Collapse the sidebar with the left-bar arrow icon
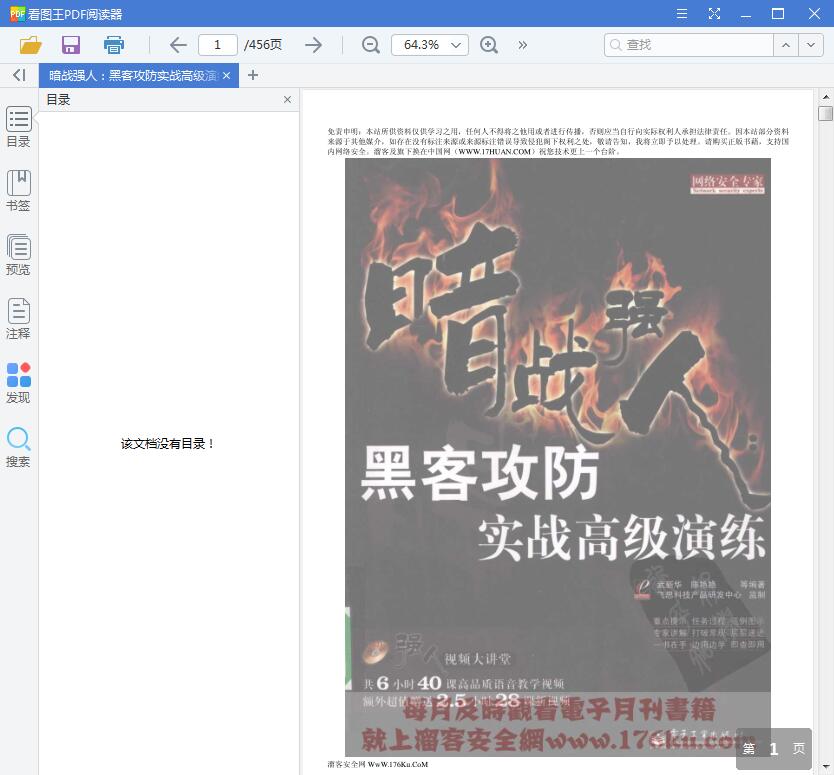 pos(19,75)
